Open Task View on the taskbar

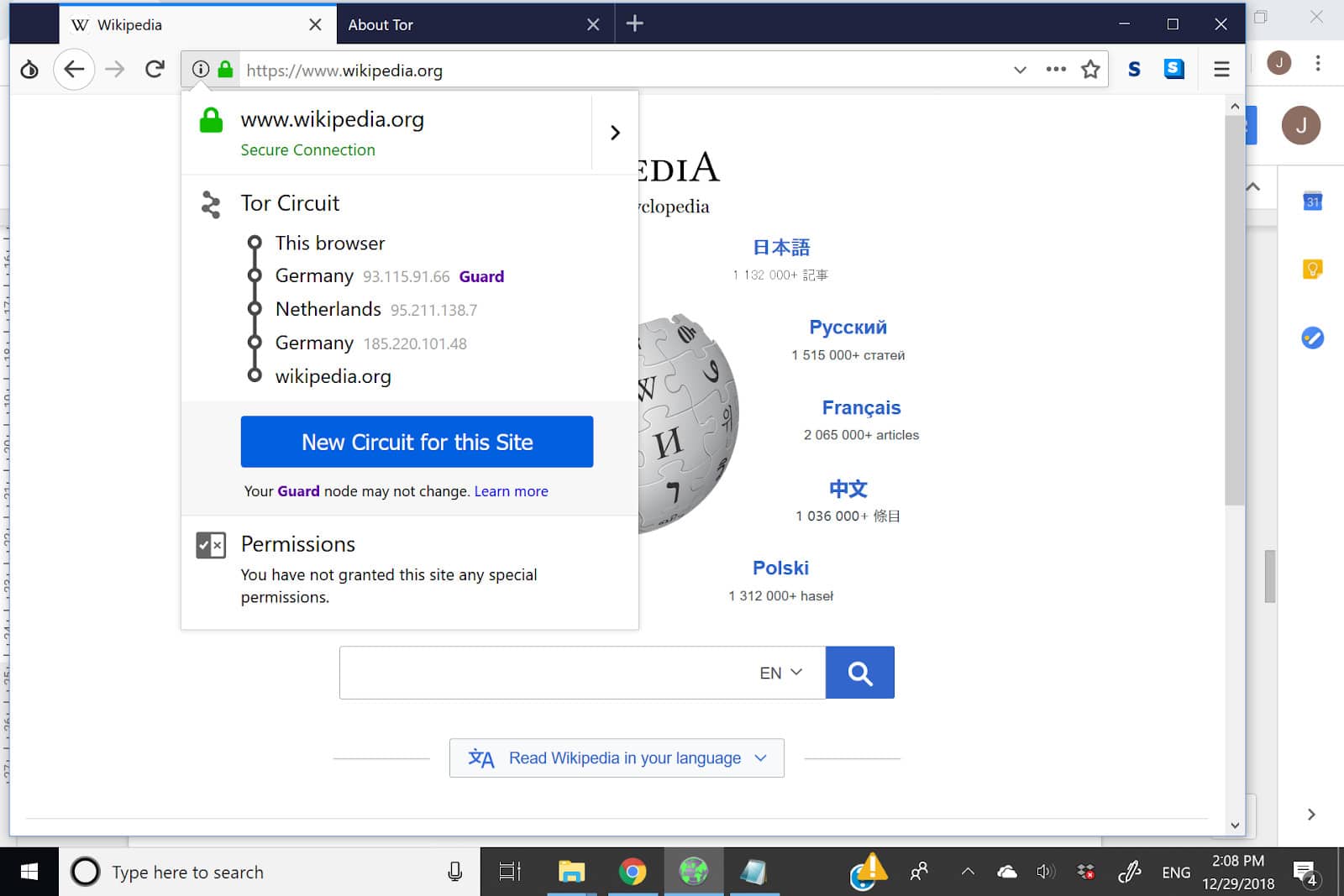click(510, 872)
